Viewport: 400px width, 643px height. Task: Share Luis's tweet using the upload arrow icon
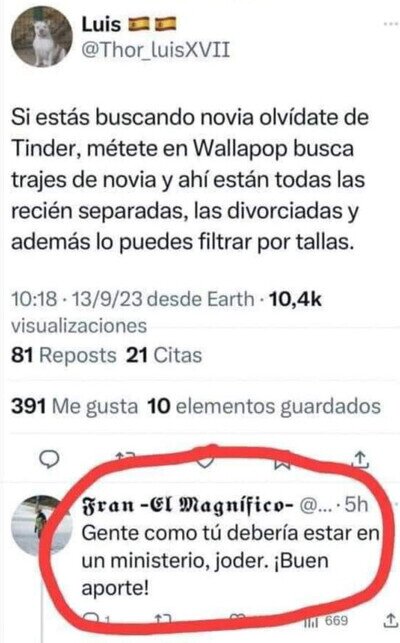(361, 459)
